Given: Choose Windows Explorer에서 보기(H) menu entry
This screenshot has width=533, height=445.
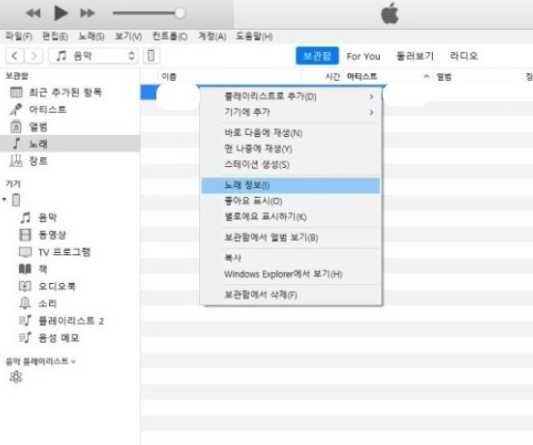Looking at the screenshot, I should (291, 274).
